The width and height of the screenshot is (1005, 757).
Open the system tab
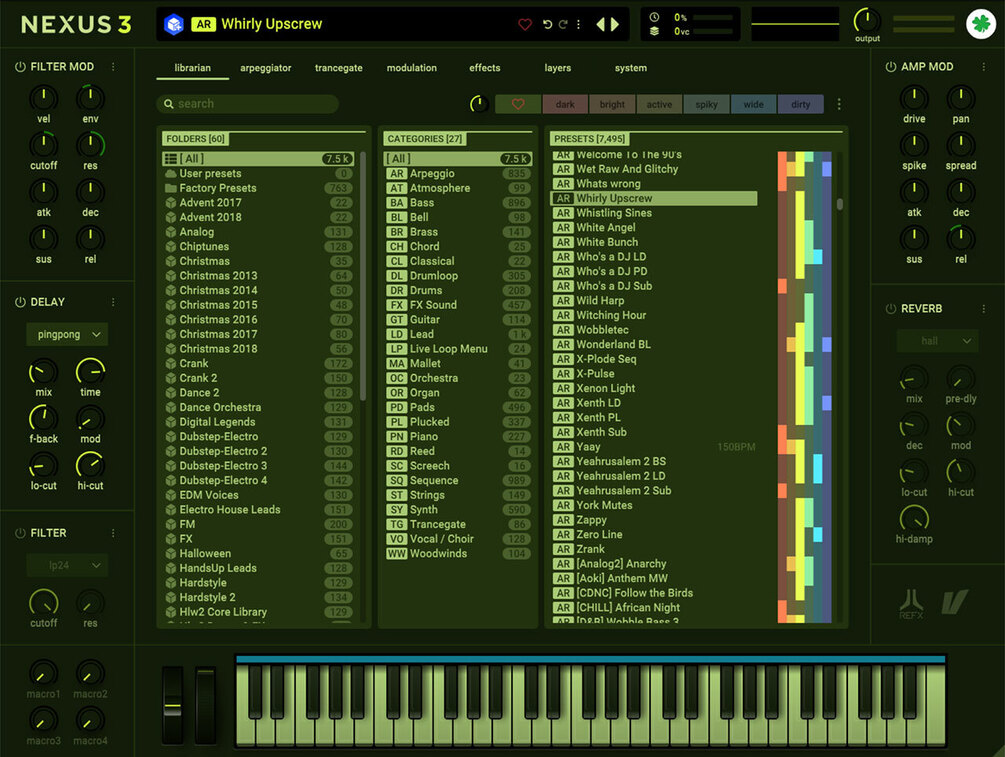[631, 68]
